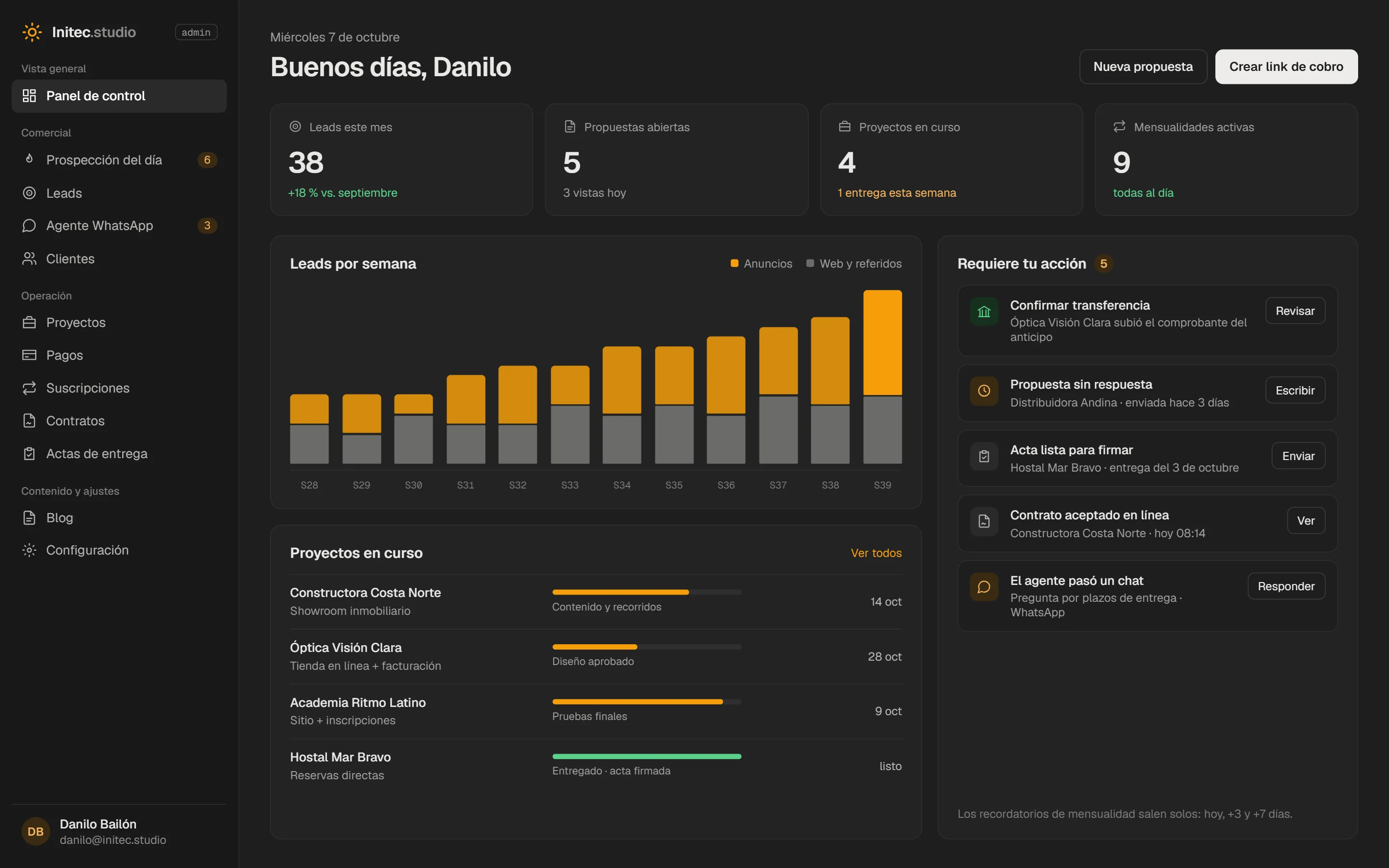1389x868 pixels.
Task: Click the repeat icon in Mensualidades activas card
Action: [1119, 126]
